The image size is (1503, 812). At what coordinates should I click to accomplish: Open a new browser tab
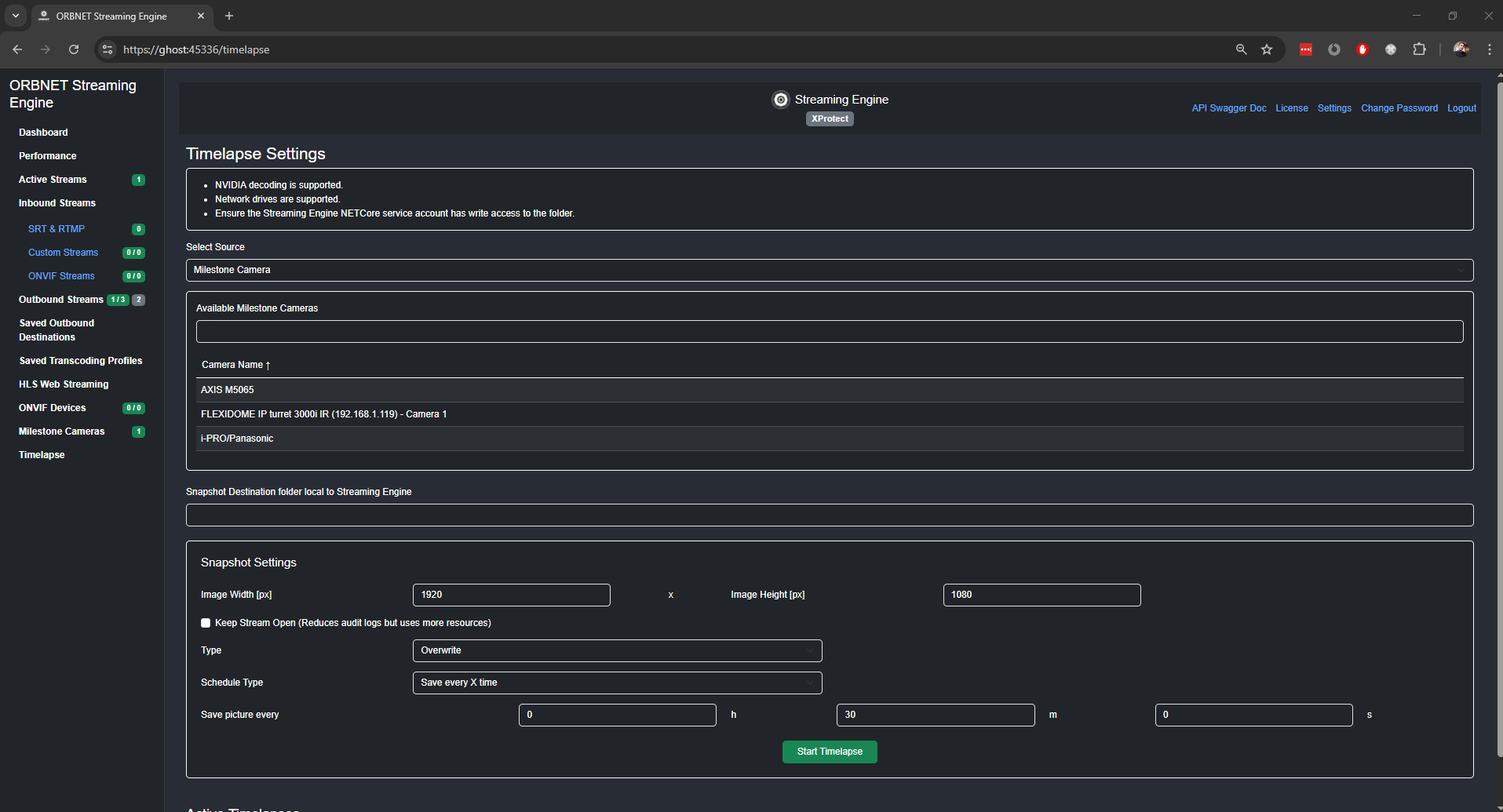point(229,16)
